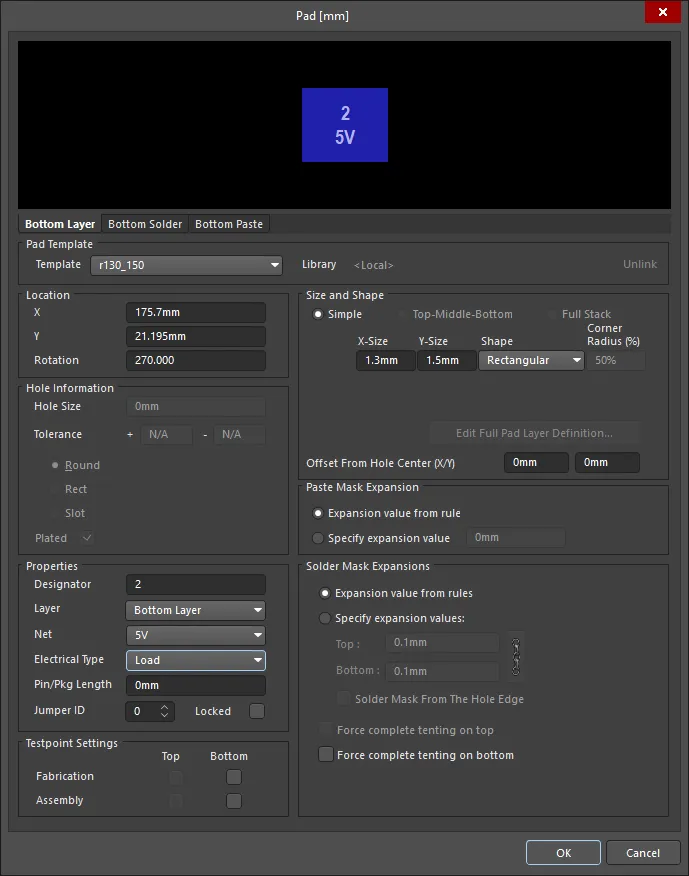Toggle Force complete tenting on top
Image resolution: width=689 pixels, height=876 pixels.
325,730
